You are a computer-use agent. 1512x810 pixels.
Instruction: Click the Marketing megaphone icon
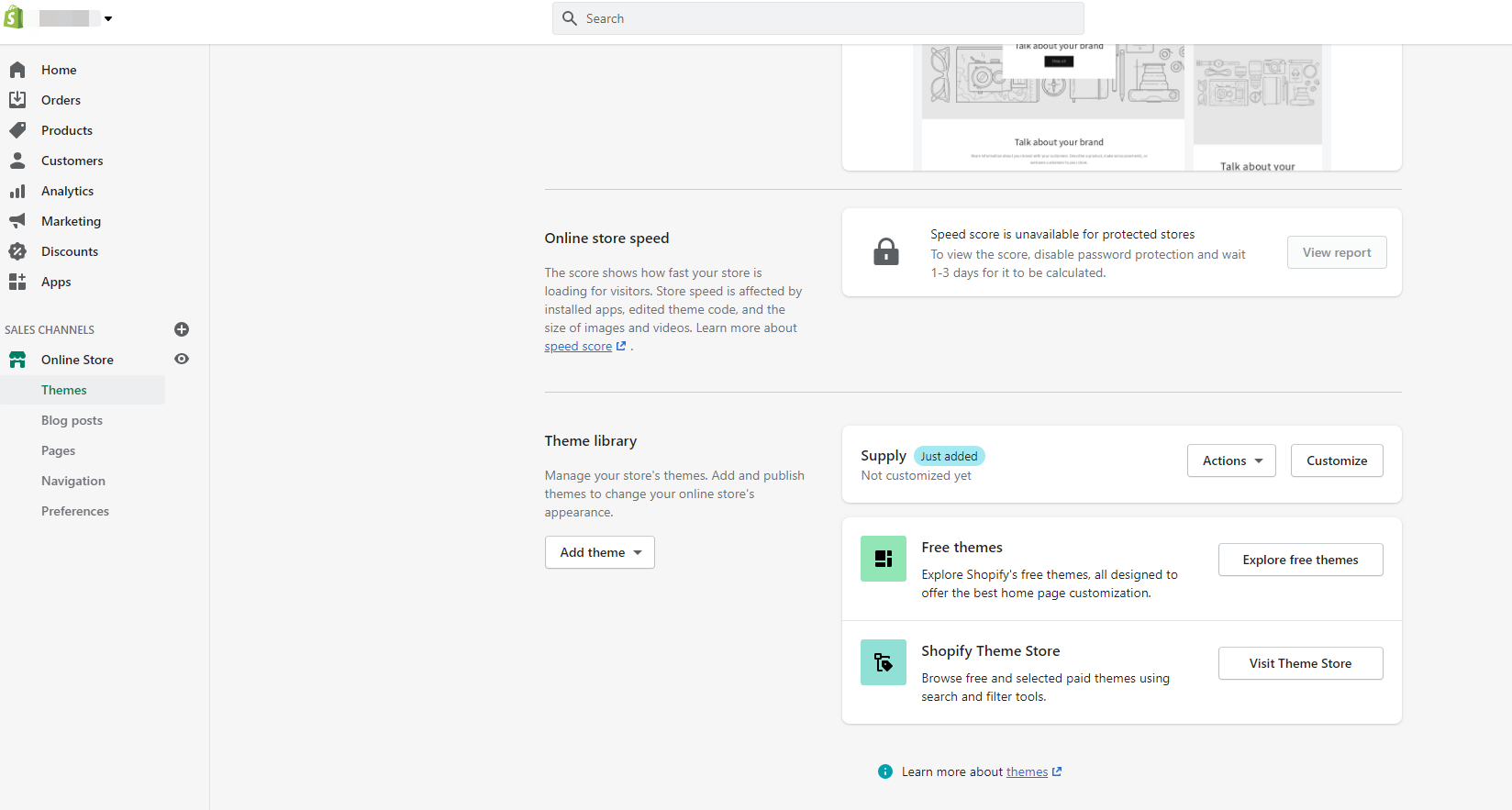17,221
